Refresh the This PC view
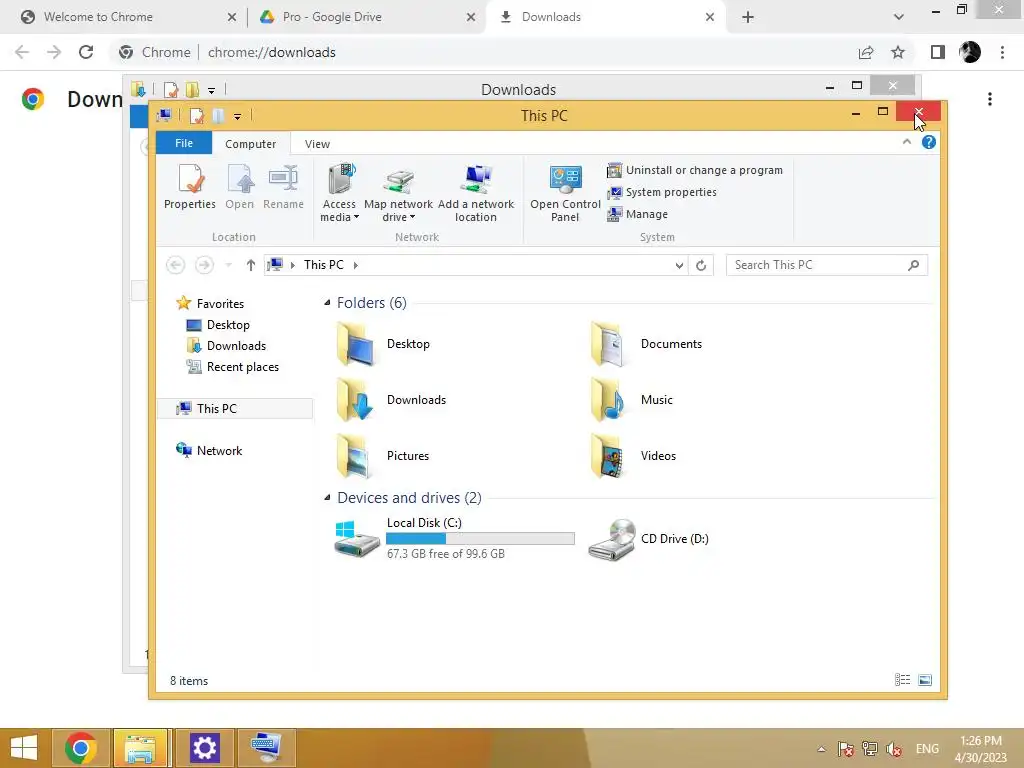The width and height of the screenshot is (1024, 768). [x=701, y=265]
